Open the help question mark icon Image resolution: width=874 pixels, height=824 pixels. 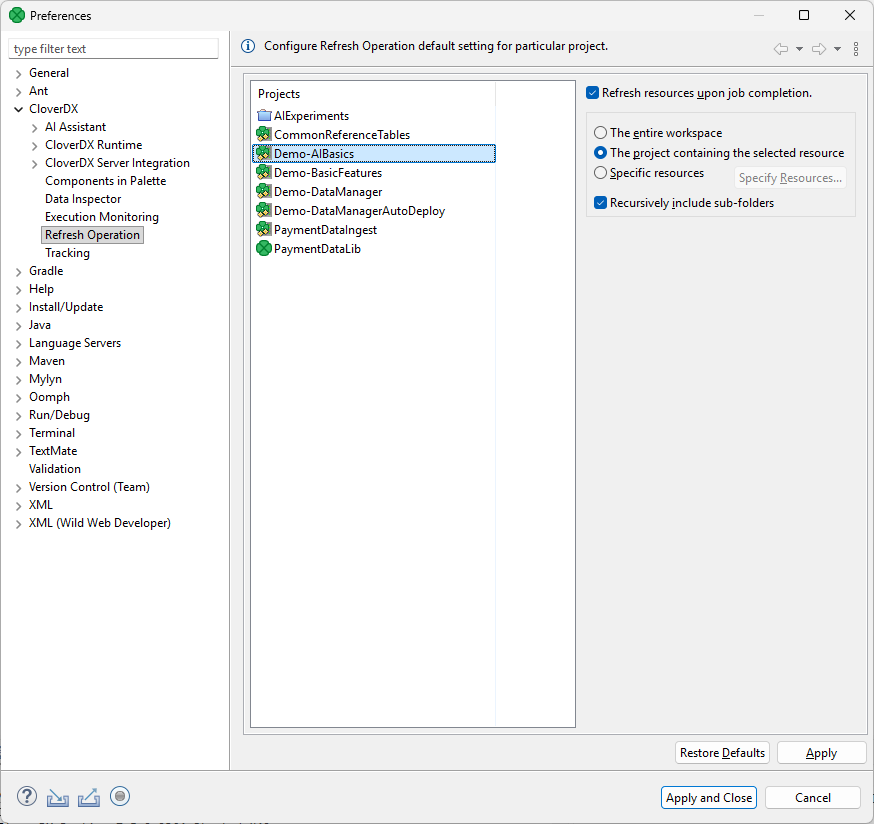(27, 797)
